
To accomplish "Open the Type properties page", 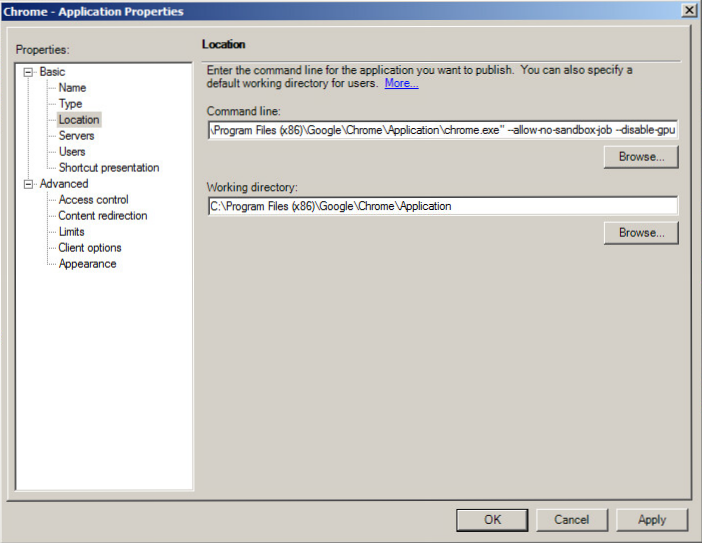I will [x=70, y=104].
